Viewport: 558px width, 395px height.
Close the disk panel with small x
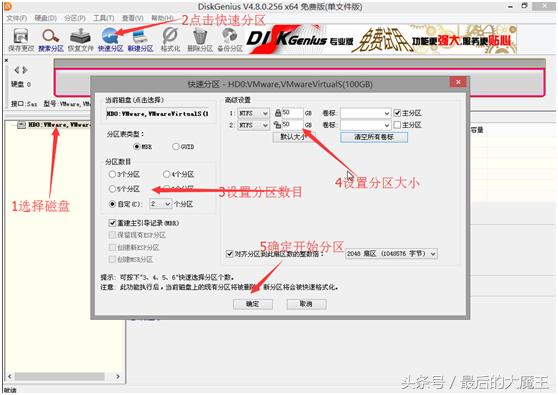6,60
